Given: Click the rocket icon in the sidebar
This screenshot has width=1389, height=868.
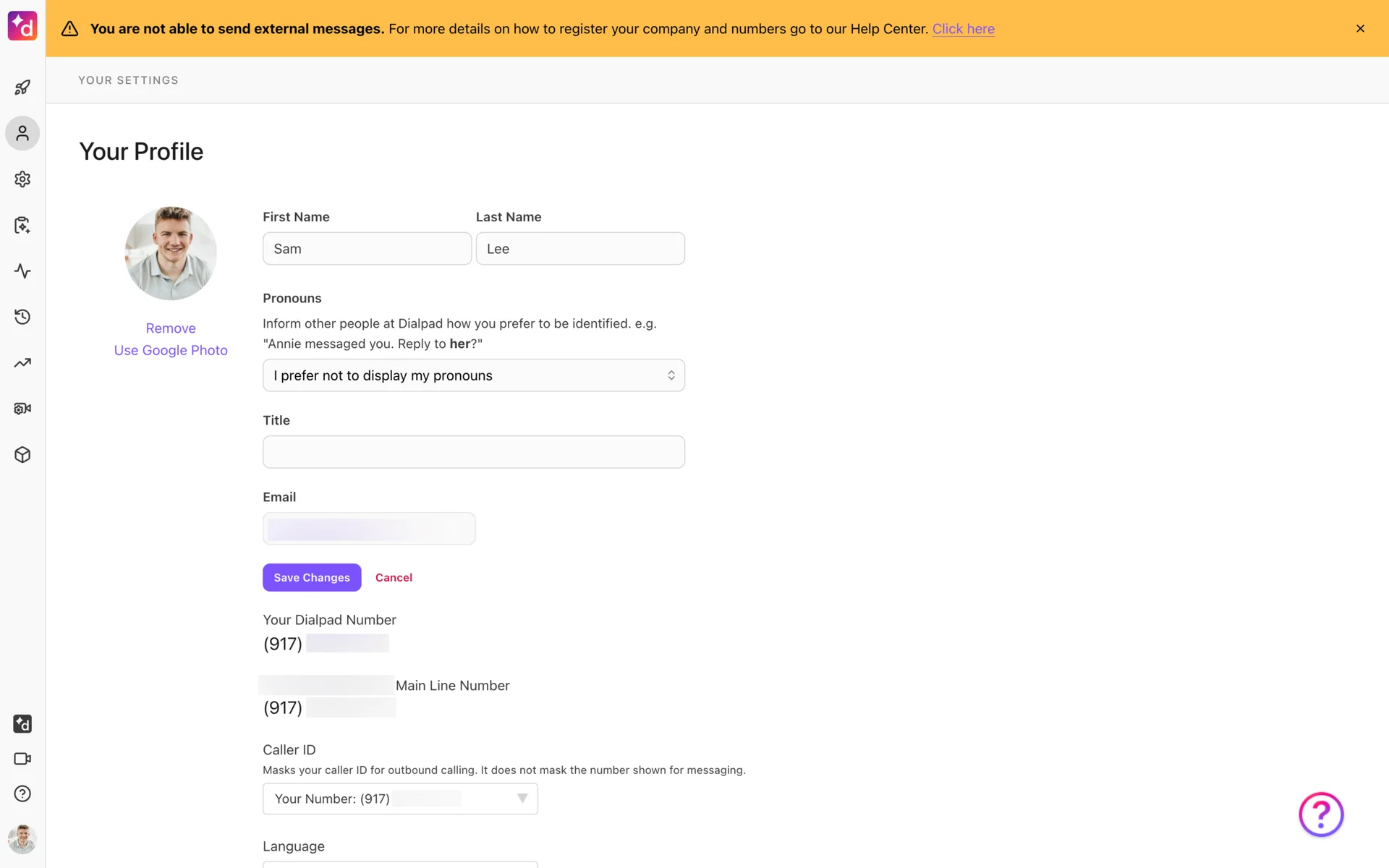Looking at the screenshot, I should [x=22, y=88].
